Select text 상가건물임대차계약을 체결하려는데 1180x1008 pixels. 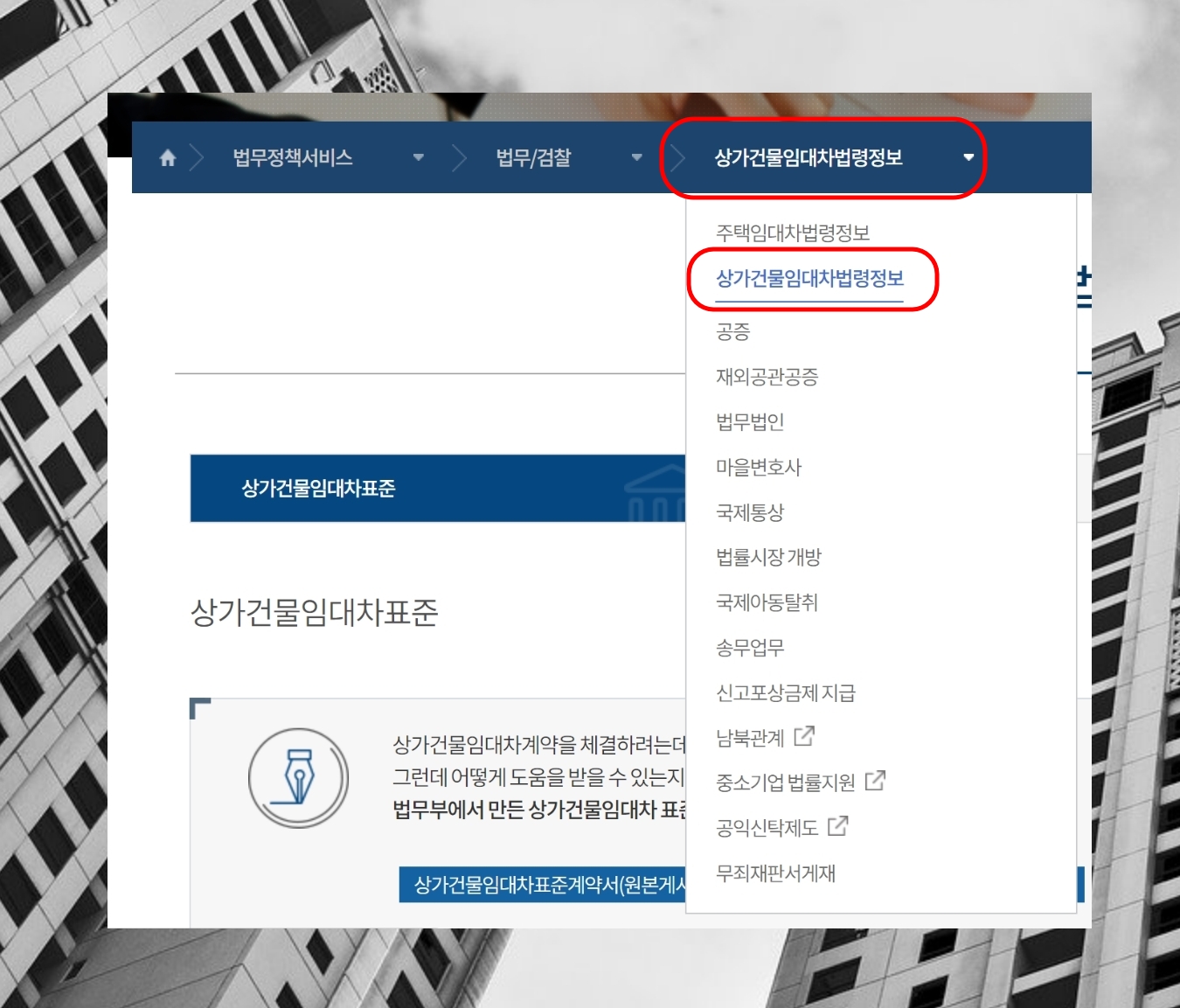pos(539,745)
